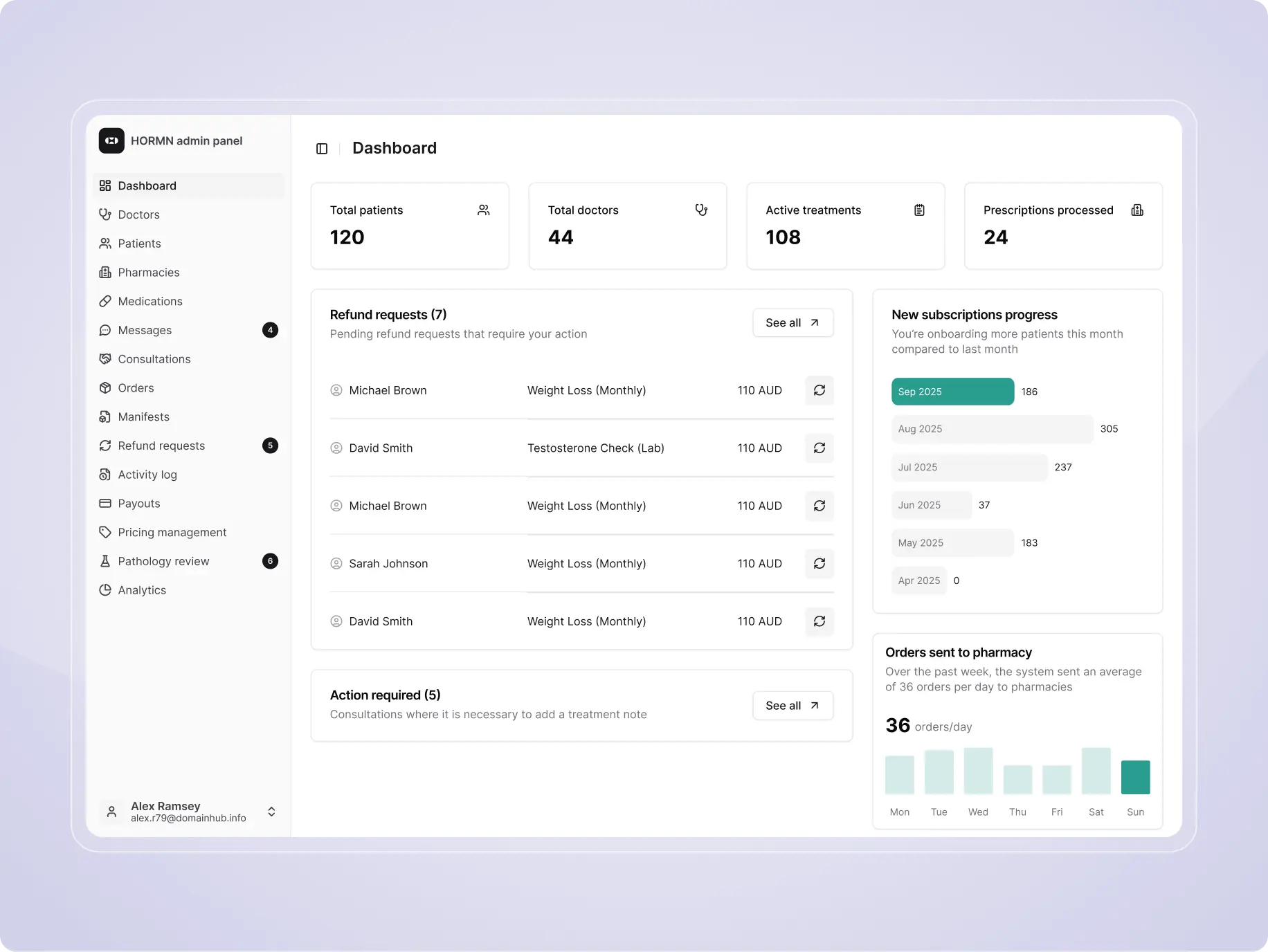Image resolution: width=1268 pixels, height=952 pixels.
Task: Click the Active treatments clipboard icon
Action: [x=919, y=210]
